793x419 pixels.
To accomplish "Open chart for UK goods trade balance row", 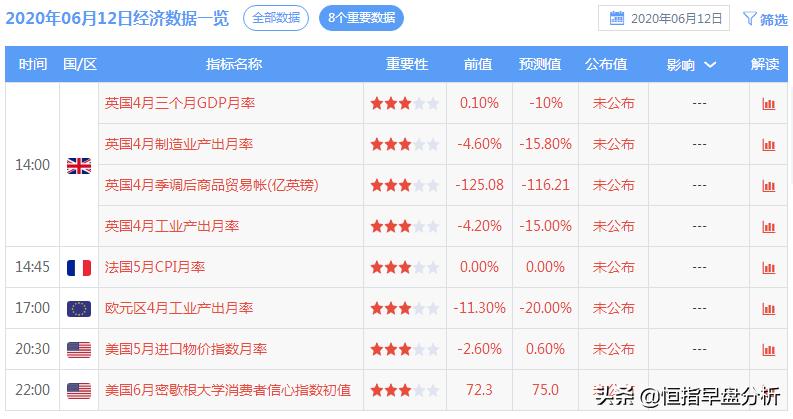I will tap(768, 185).
